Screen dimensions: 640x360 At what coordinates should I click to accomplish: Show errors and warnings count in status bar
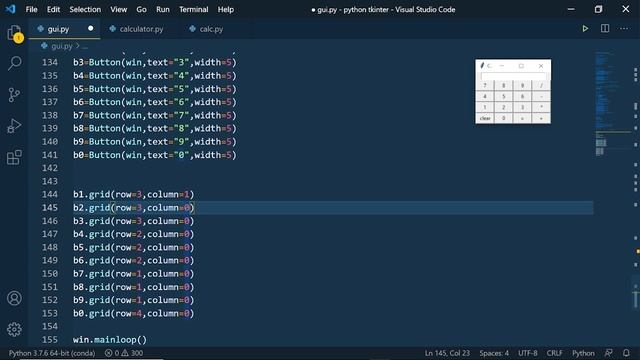pyautogui.click(x=124, y=353)
